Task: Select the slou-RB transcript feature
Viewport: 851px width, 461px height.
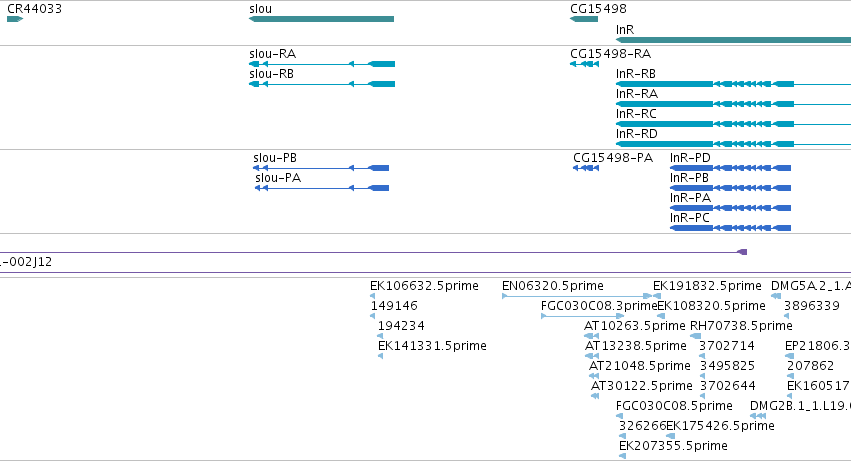Action: click(322, 84)
